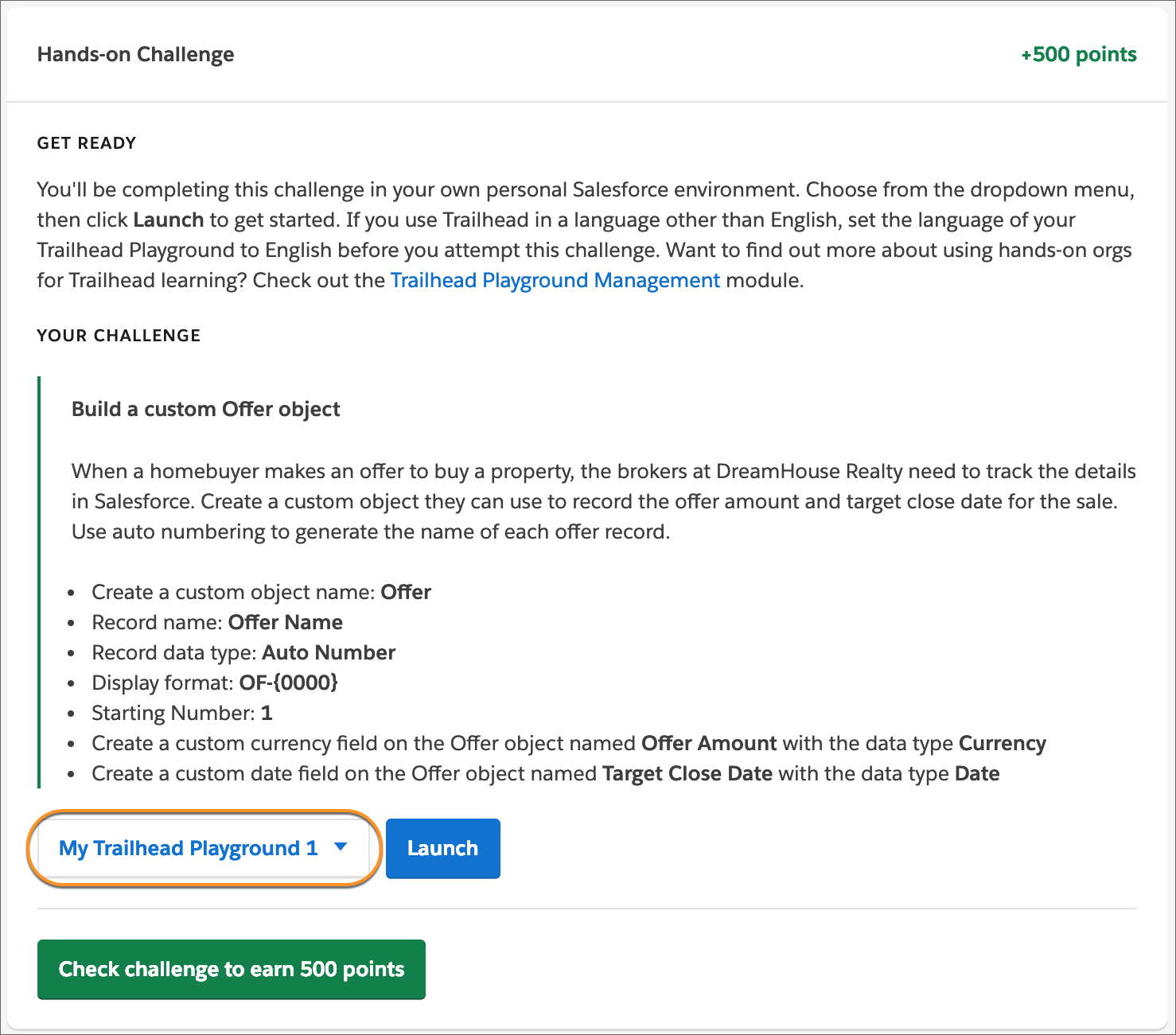Click the GET READY section heading
This screenshot has width=1176, height=1035.
(87, 143)
